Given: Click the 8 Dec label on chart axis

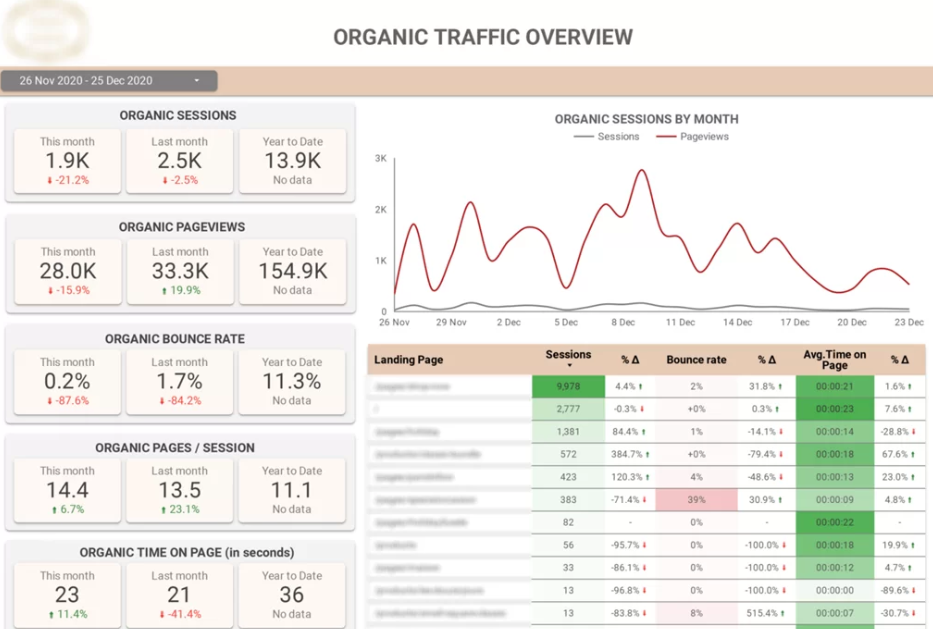Looking at the screenshot, I should [x=623, y=323].
